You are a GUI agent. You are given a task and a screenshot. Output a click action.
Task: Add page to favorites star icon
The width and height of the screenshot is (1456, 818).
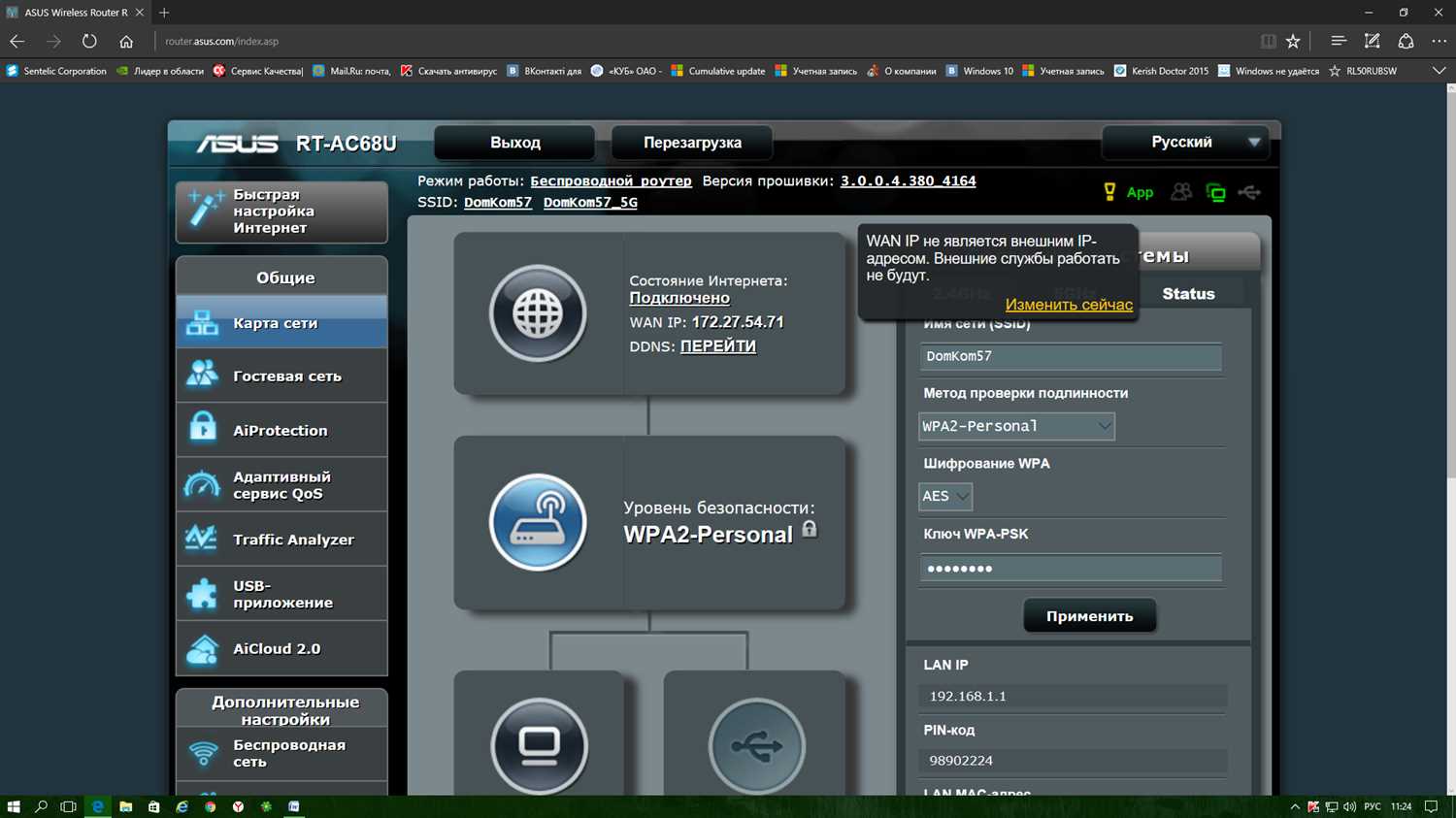(x=1293, y=41)
